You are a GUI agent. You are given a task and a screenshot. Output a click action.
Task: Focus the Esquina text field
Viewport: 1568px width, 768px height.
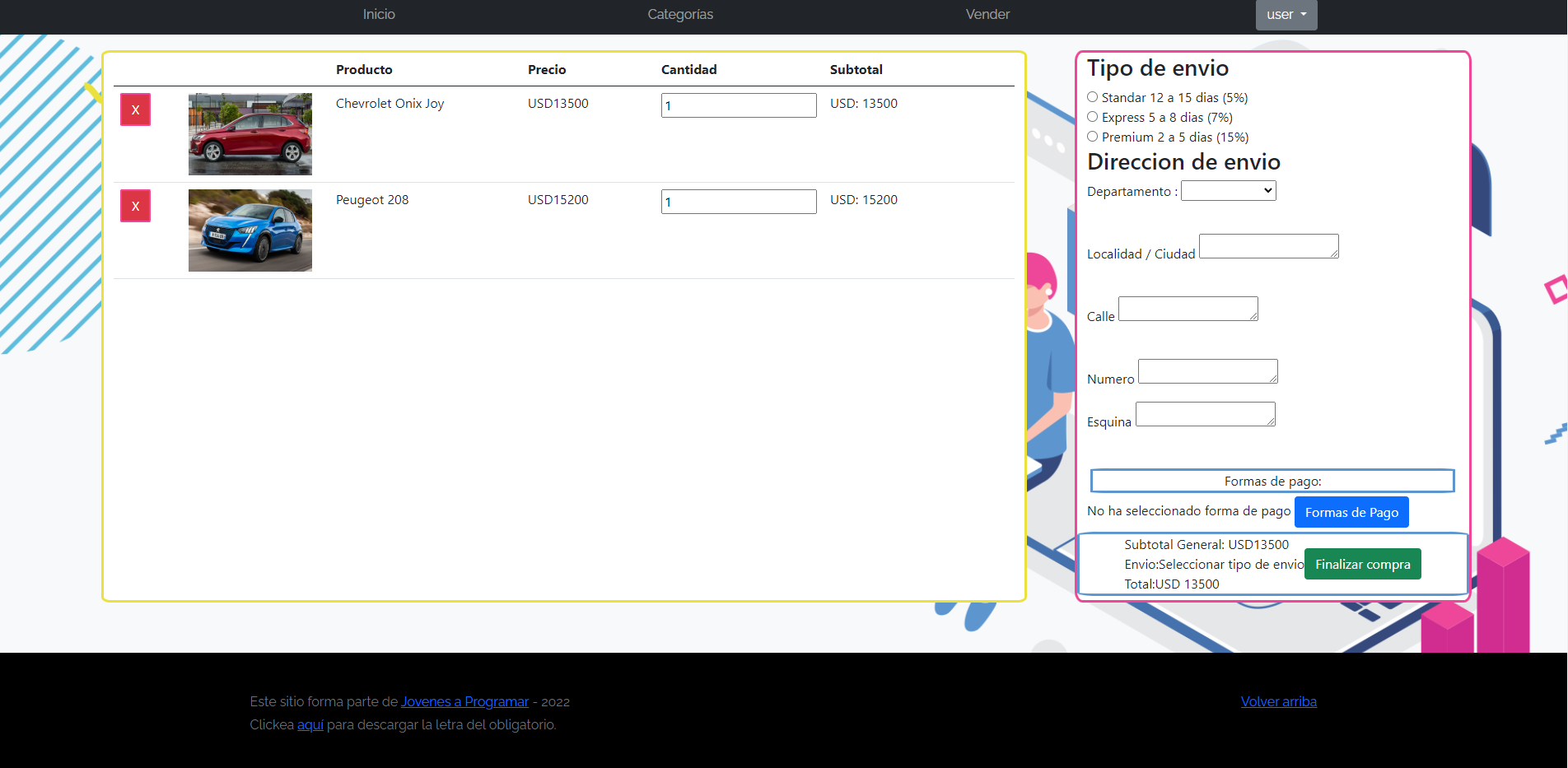[1206, 414]
